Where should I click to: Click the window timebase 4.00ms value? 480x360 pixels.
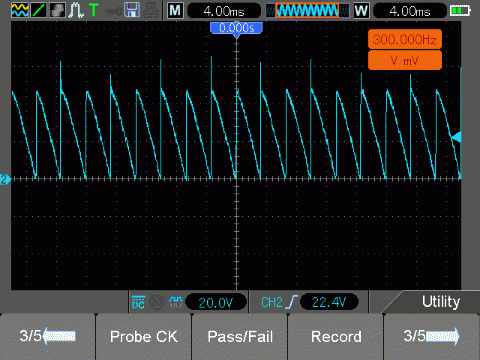pos(410,11)
